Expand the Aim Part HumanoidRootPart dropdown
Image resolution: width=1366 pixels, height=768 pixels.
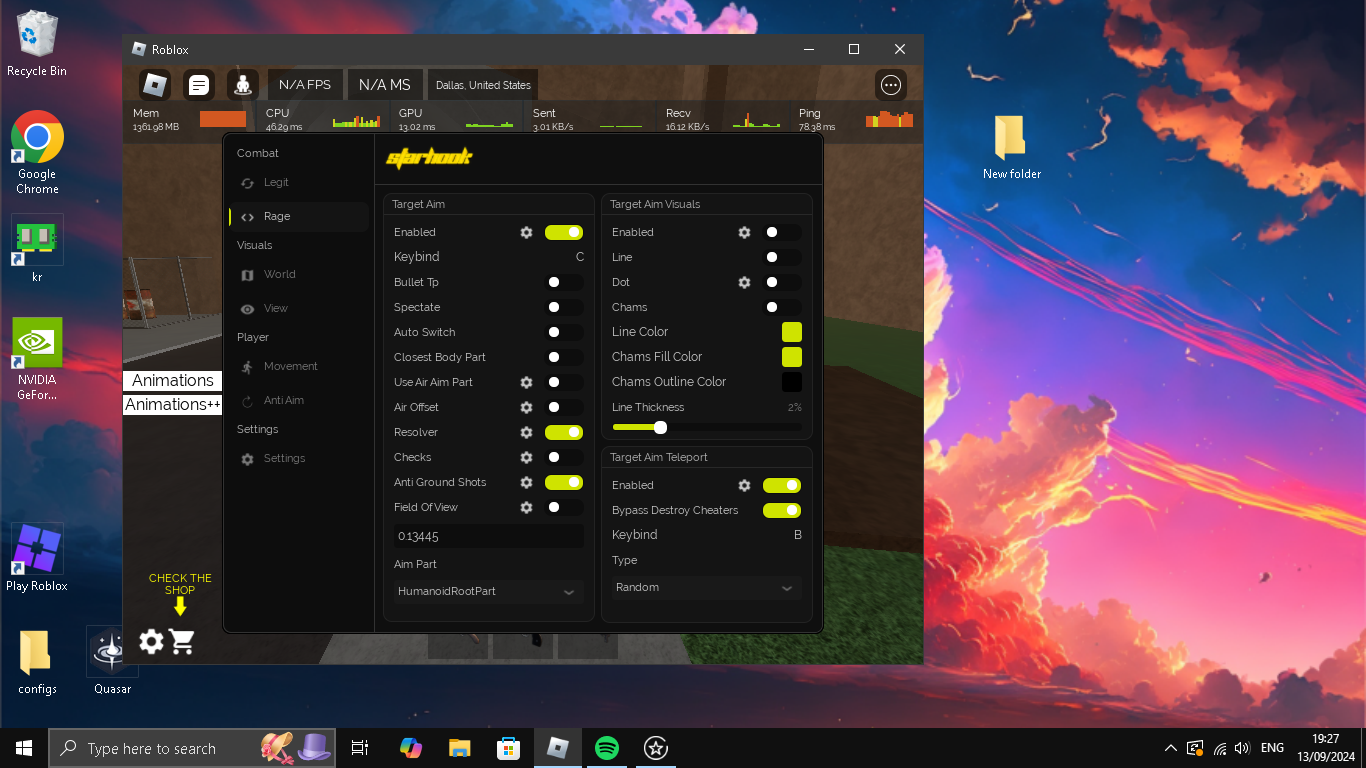click(488, 591)
